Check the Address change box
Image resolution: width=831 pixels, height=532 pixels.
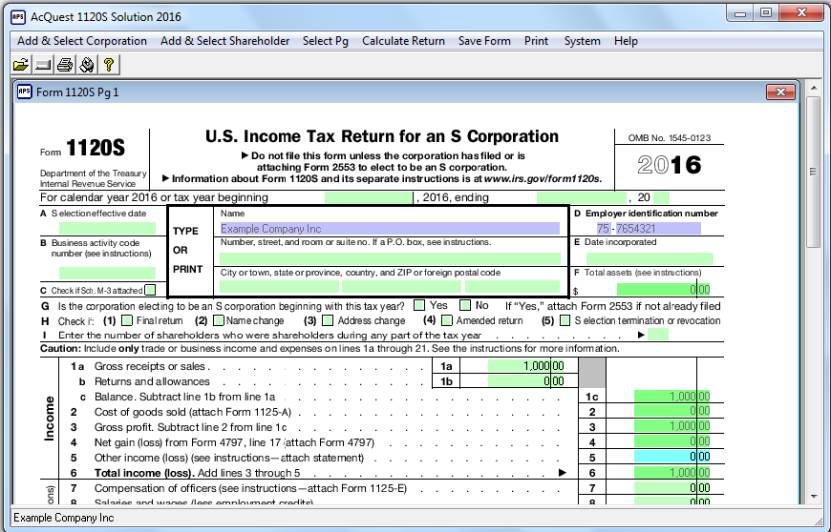click(328, 321)
